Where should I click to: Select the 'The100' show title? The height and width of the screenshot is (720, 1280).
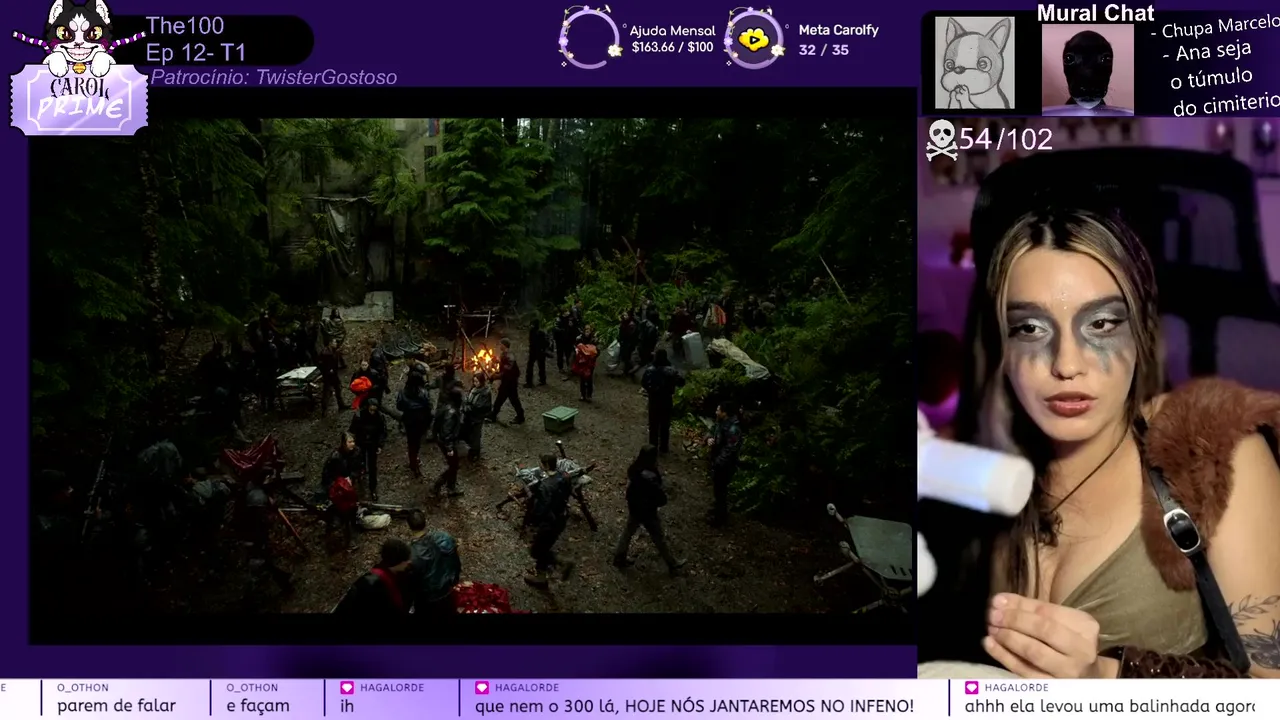[185, 26]
